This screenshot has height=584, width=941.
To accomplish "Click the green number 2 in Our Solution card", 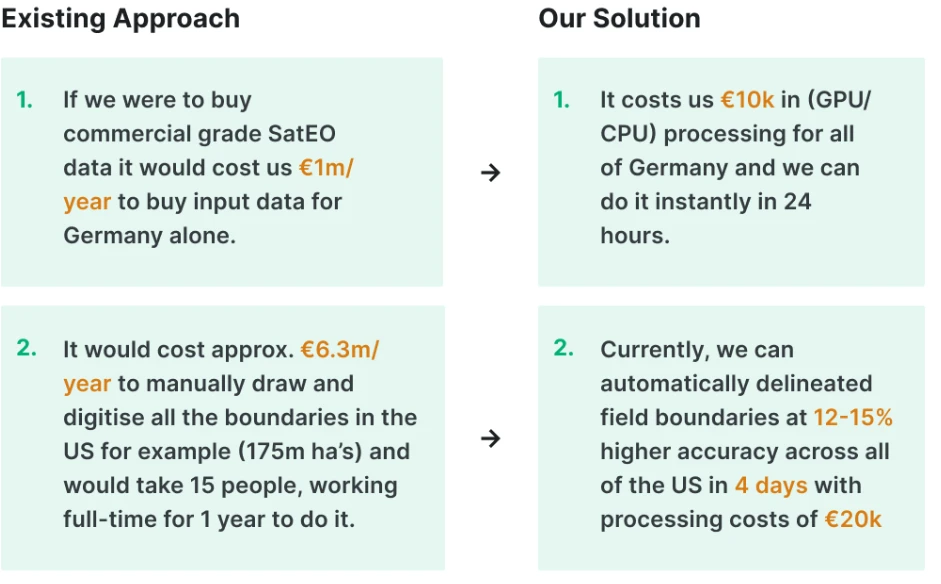I will (564, 348).
